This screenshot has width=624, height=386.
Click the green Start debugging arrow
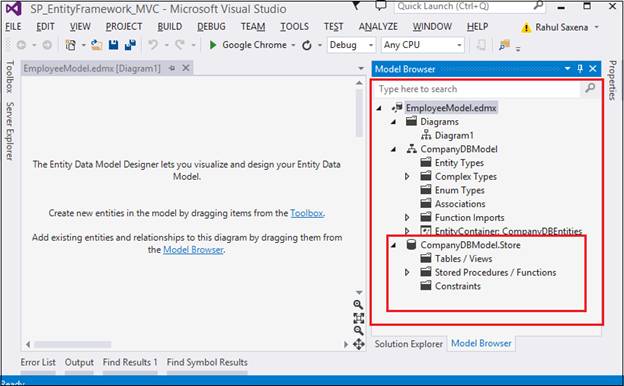pyautogui.click(x=213, y=45)
